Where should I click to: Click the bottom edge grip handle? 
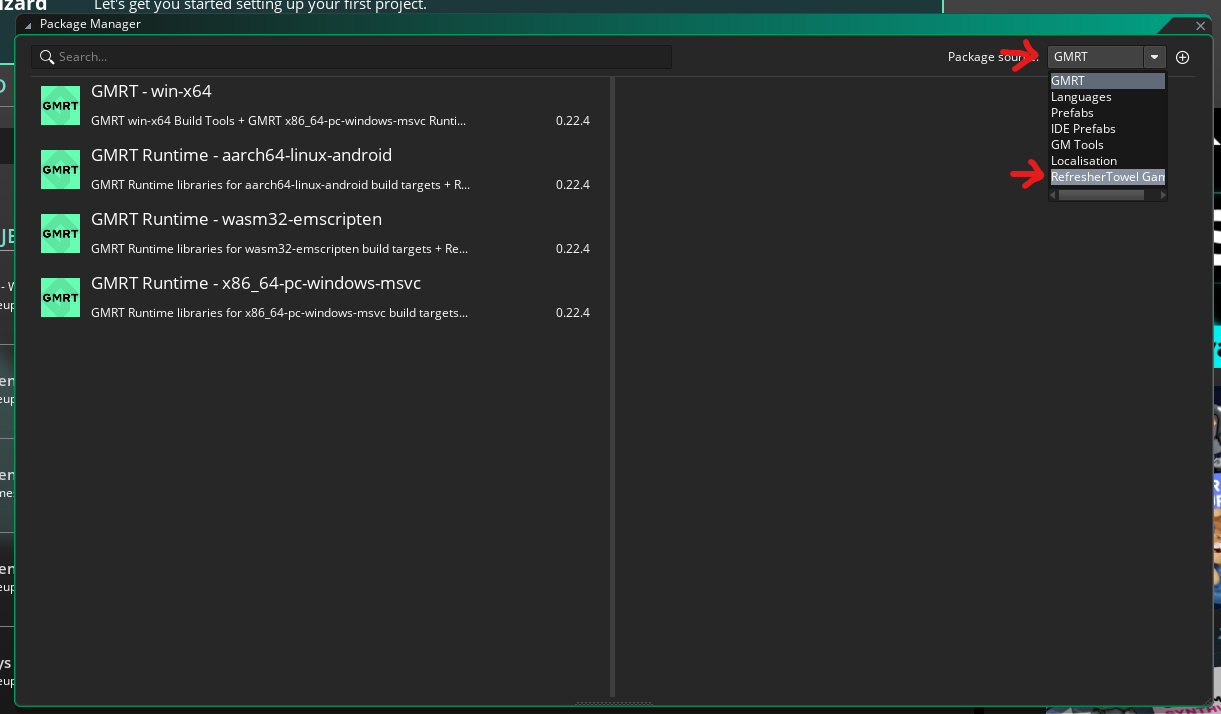[614, 704]
